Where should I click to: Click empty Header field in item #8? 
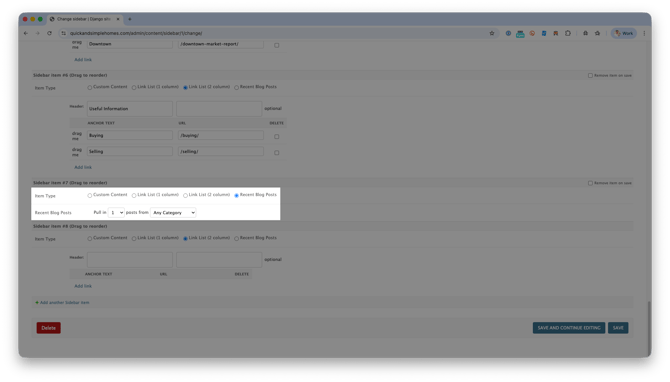pyautogui.click(x=130, y=260)
